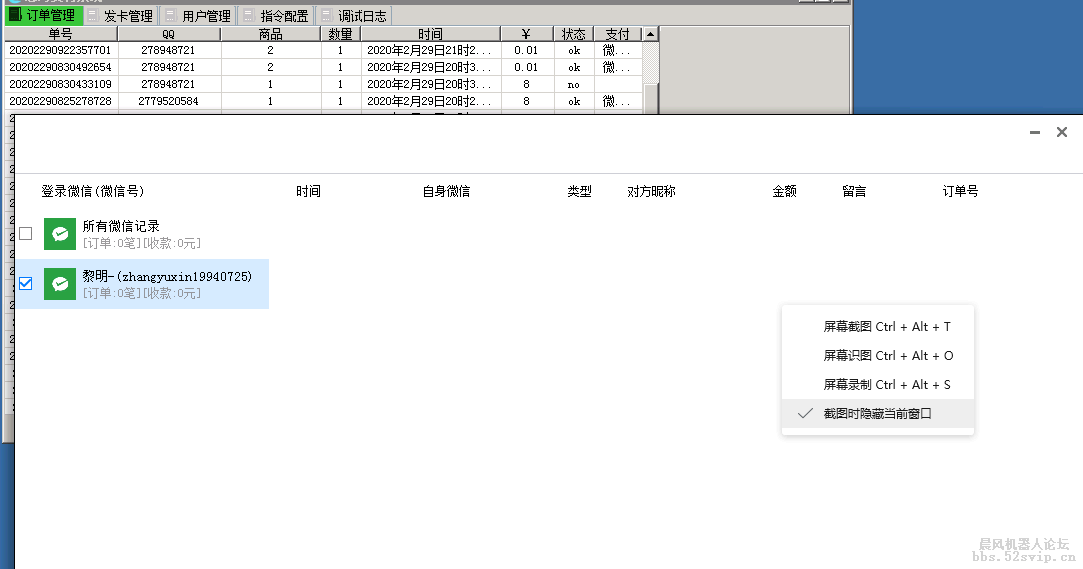Viewport: 1083px width, 569px height.
Task: Select 黎明-(zhangyuxin19940725) list entry
Action: (x=142, y=284)
